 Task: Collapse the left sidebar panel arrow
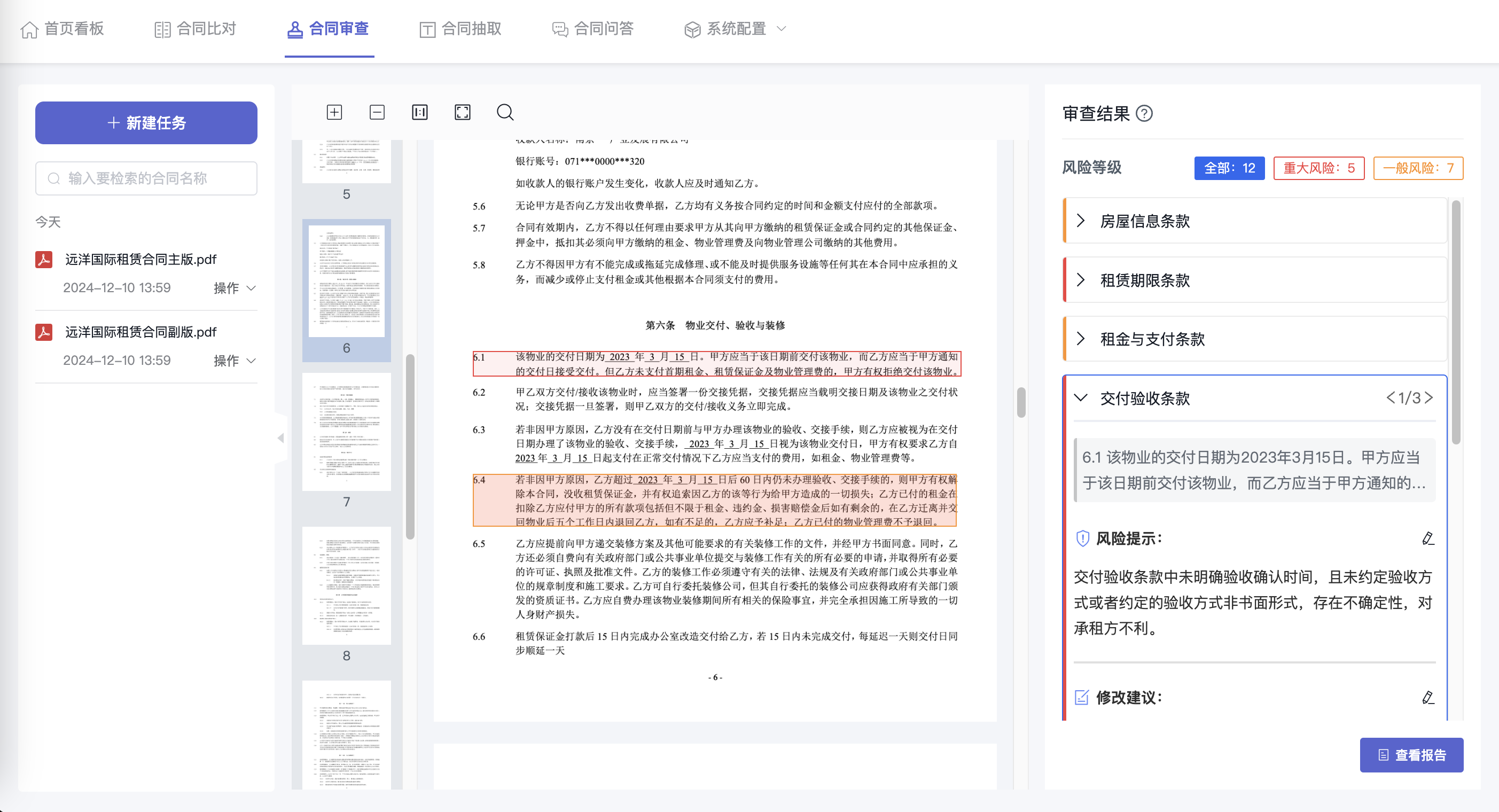tap(280, 438)
